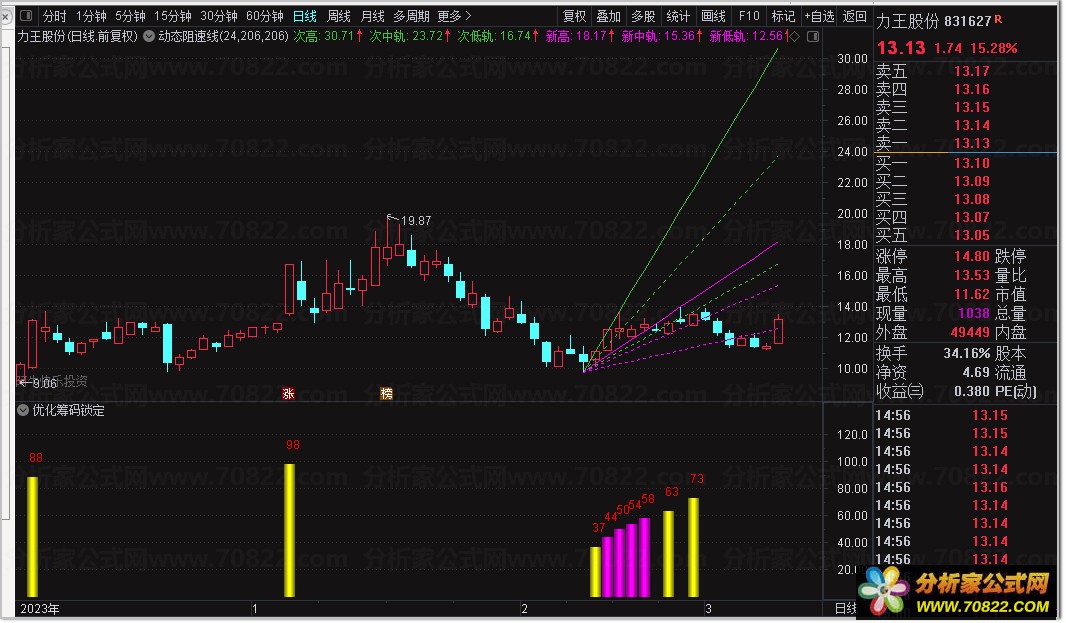Select the 卖五 ask price 13.17
This screenshot has width=1066, height=623.
972,71
